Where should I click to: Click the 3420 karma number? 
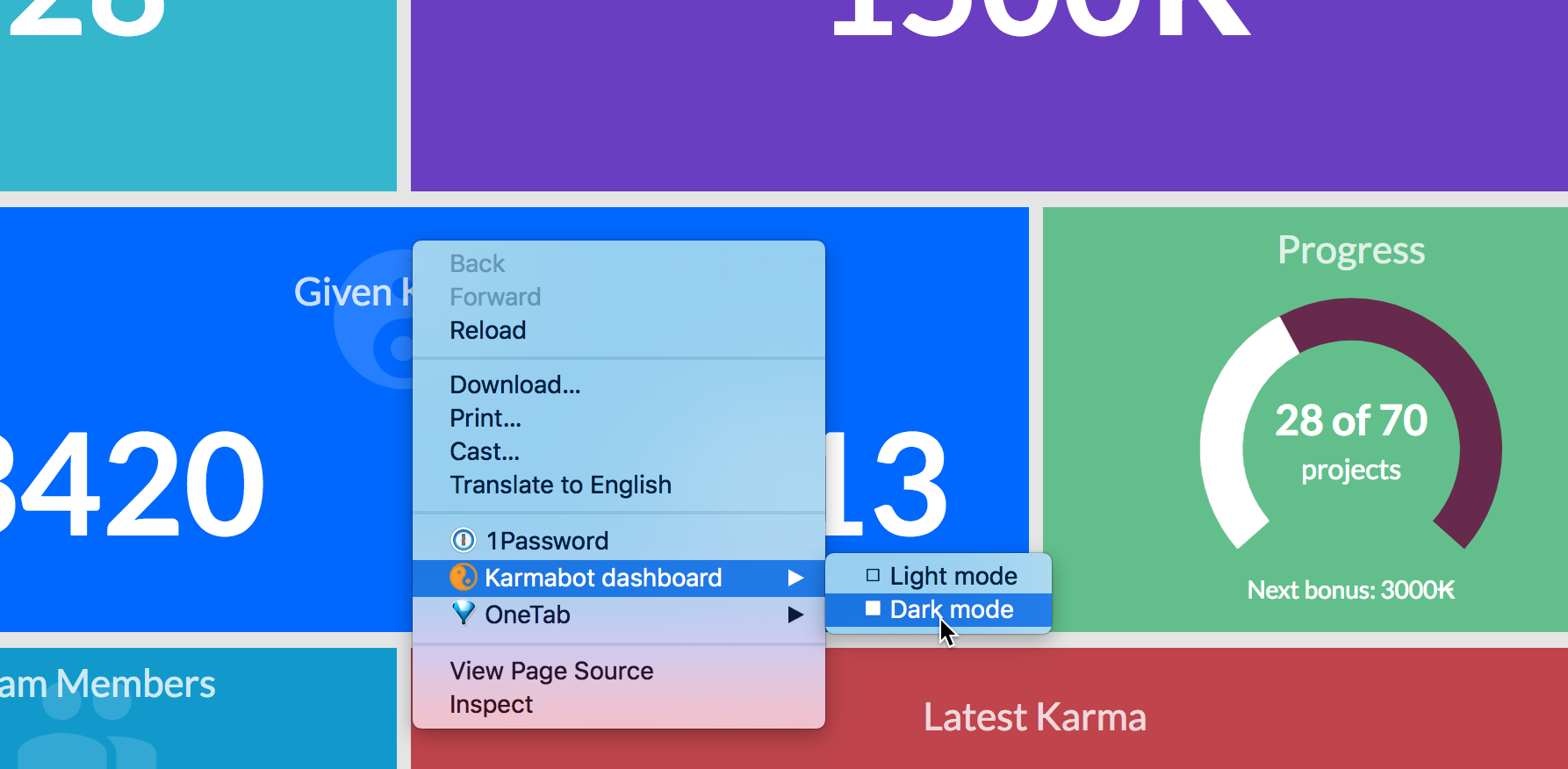(133, 484)
